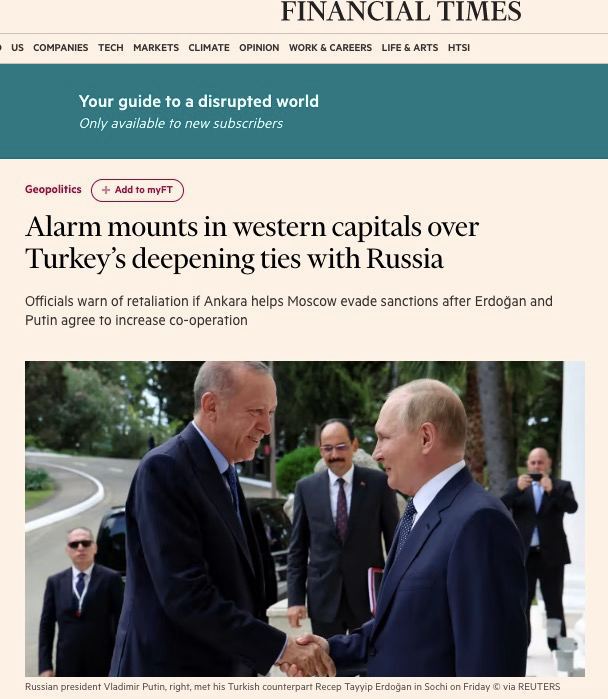Click the Erdoğan and Putin handshake photo
The image size is (608, 699).
(x=305, y=518)
